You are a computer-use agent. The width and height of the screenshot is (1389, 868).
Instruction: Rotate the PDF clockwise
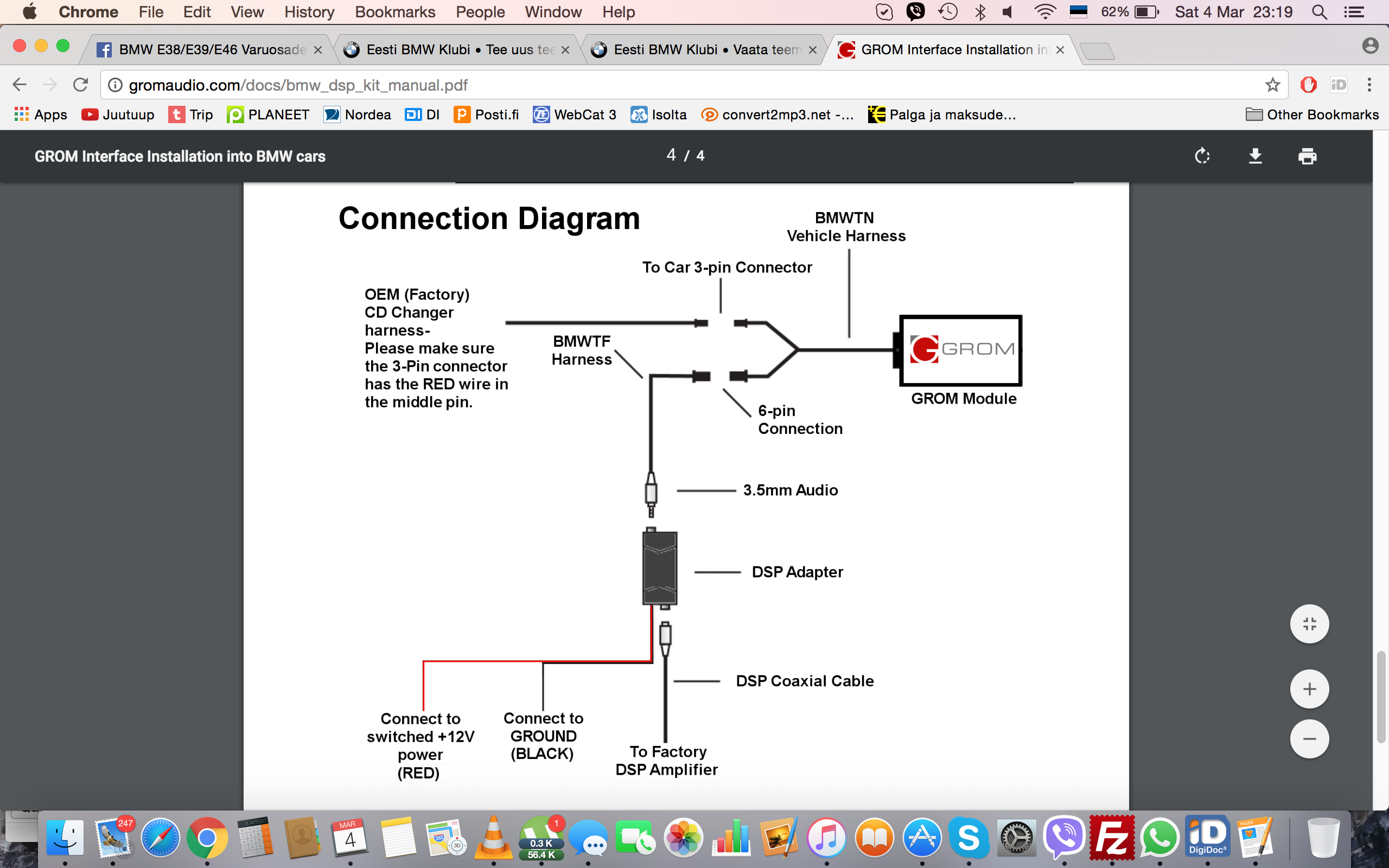tap(1202, 156)
